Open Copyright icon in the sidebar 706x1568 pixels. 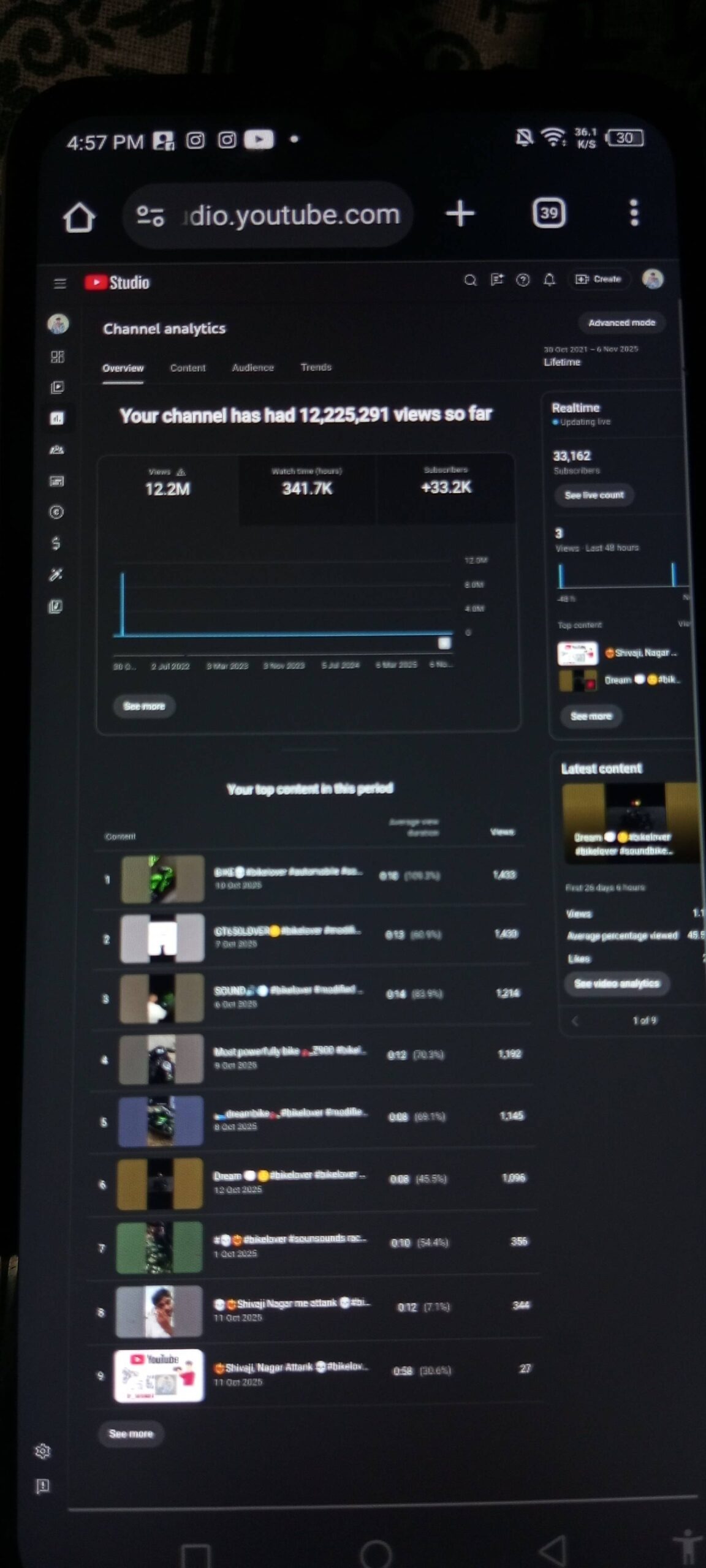[x=56, y=512]
